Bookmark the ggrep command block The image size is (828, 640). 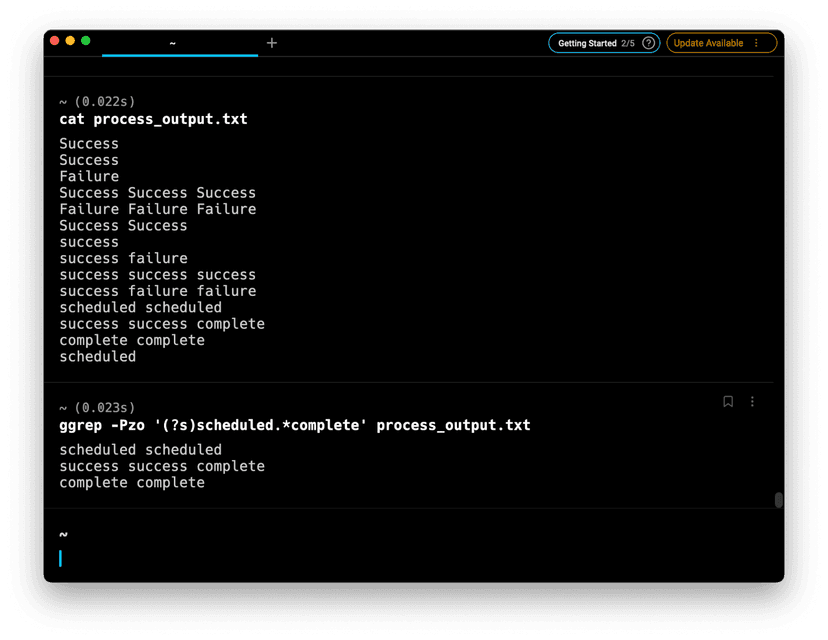coord(728,402)
